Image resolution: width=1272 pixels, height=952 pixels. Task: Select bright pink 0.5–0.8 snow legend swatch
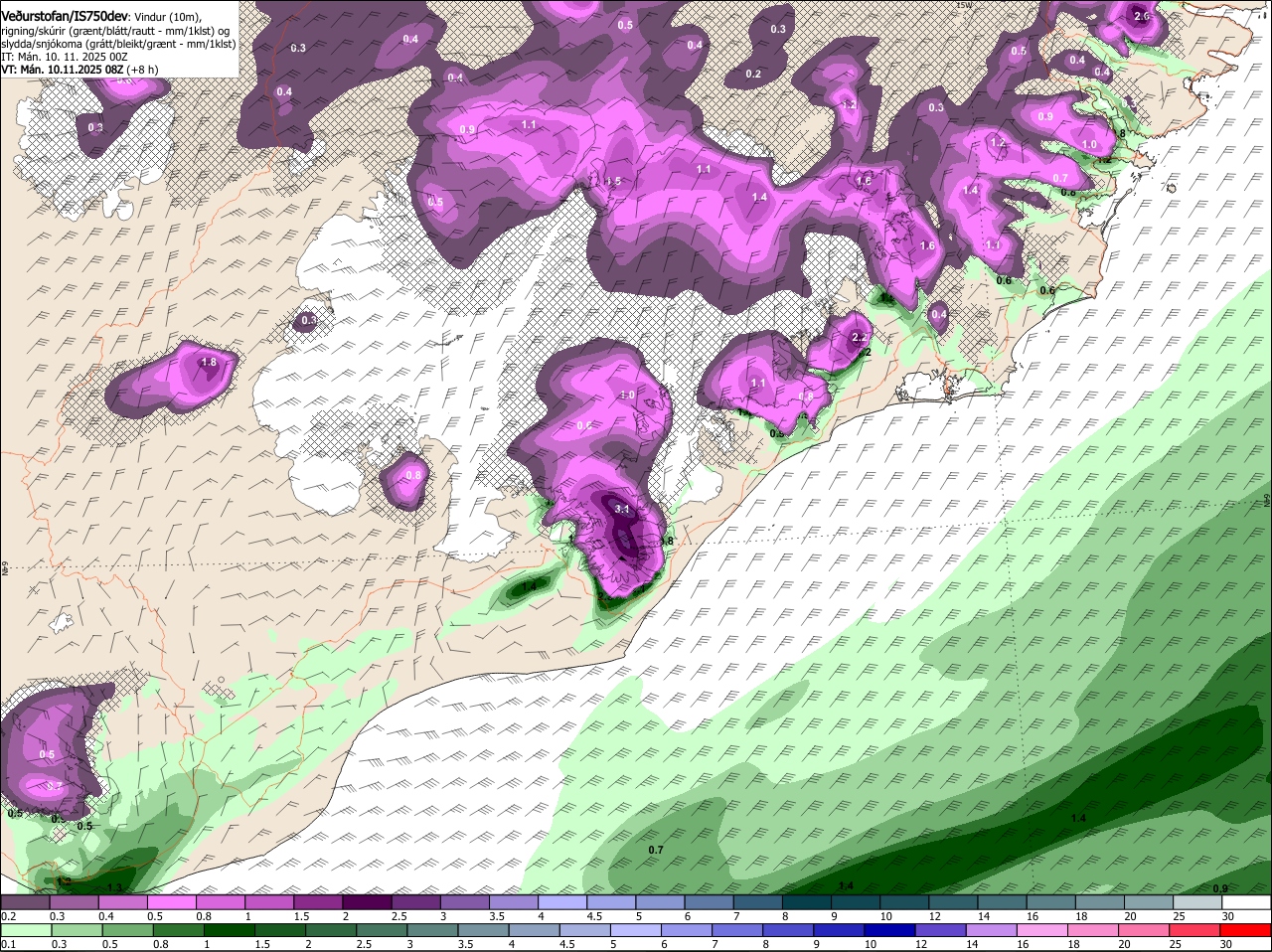point(171,901)
